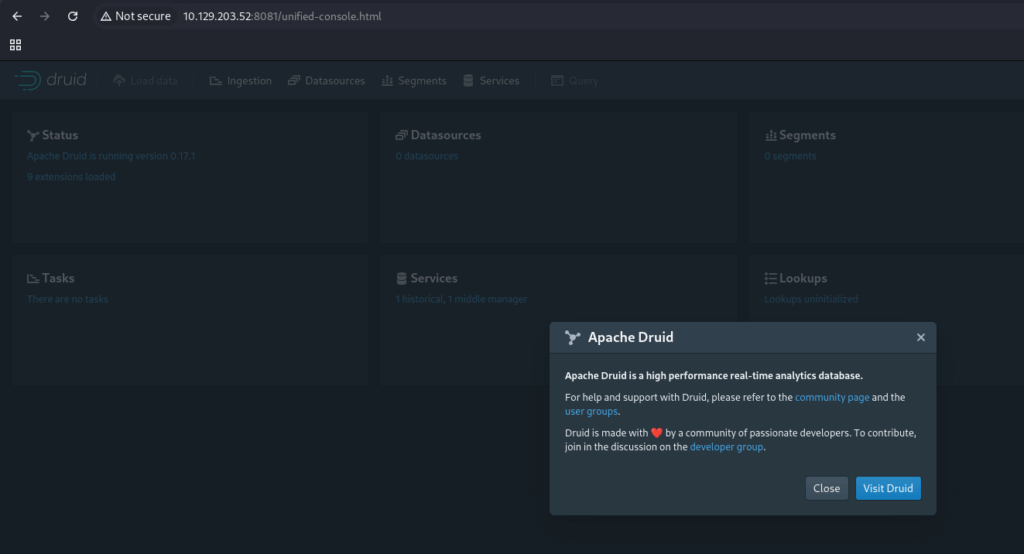Click the browser forward arrow
This screenshot has height=554, width=1024.
(x=44, y=16)
